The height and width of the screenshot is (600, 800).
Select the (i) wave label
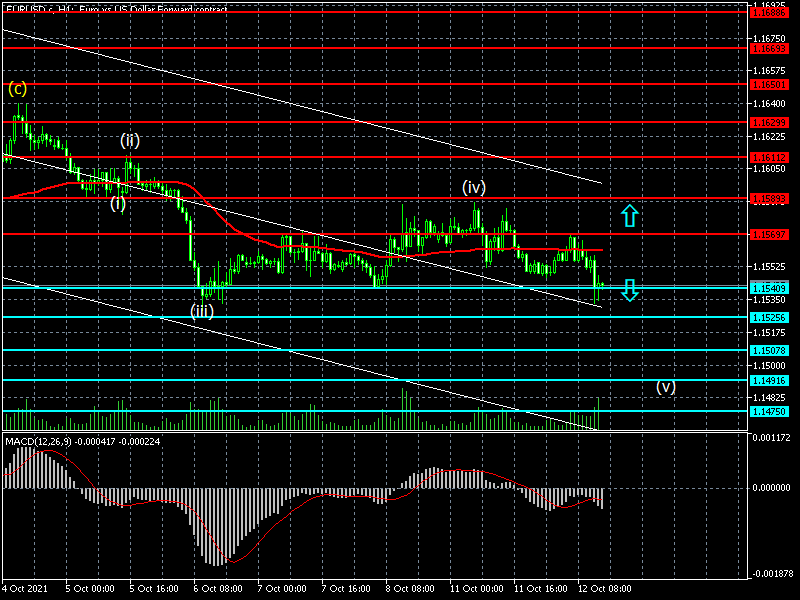118,203
